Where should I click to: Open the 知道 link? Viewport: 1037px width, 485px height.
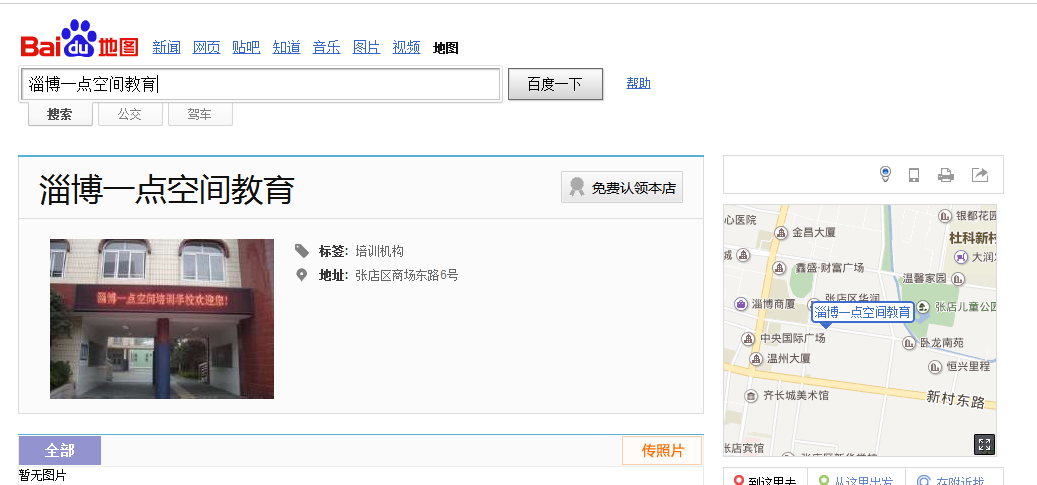pos(286,47)
